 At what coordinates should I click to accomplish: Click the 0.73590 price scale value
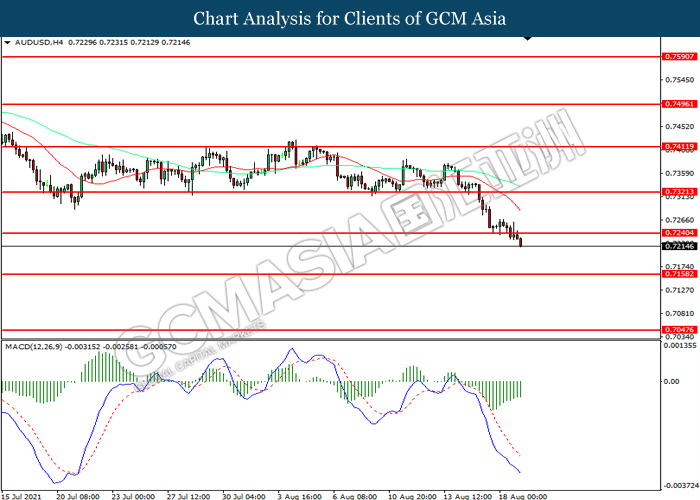point(679,173)
